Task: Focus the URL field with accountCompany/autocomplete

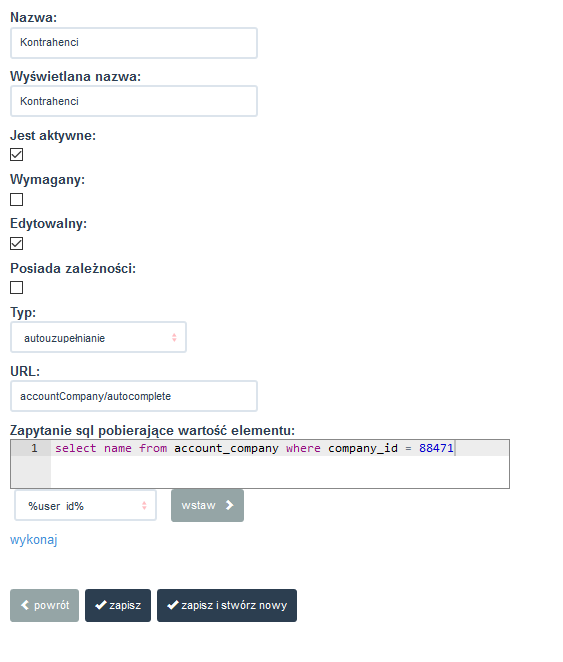Action: coord(134,396)
